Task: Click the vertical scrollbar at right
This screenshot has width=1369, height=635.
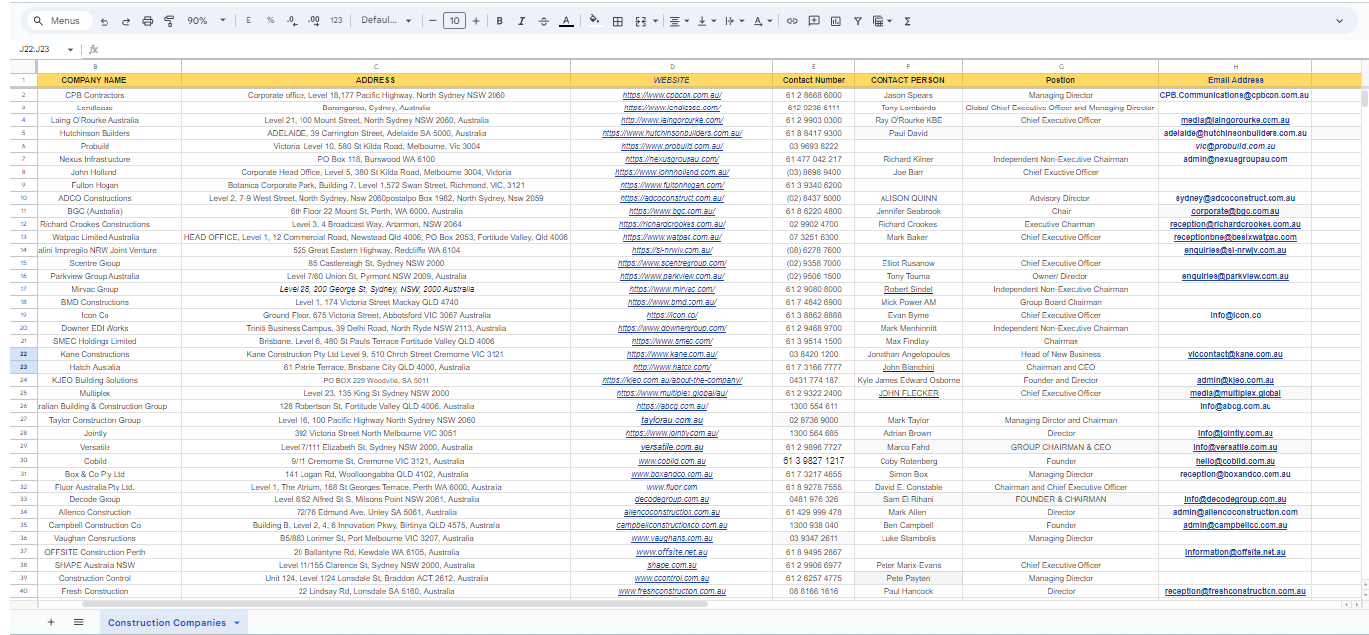Action: tap(1365, 97)
